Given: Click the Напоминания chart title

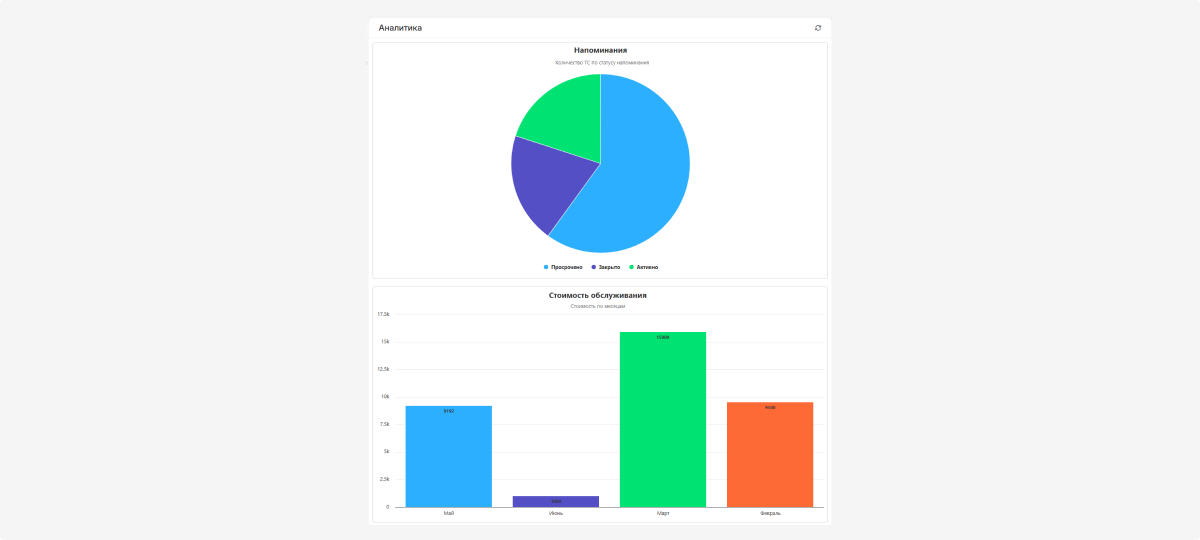Looking at the screenshot, I should click(x=600, y=50).
